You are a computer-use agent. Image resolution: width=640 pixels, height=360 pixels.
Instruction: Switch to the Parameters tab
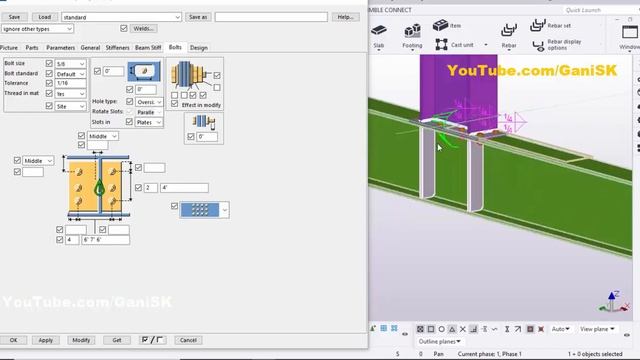(60, 48)
